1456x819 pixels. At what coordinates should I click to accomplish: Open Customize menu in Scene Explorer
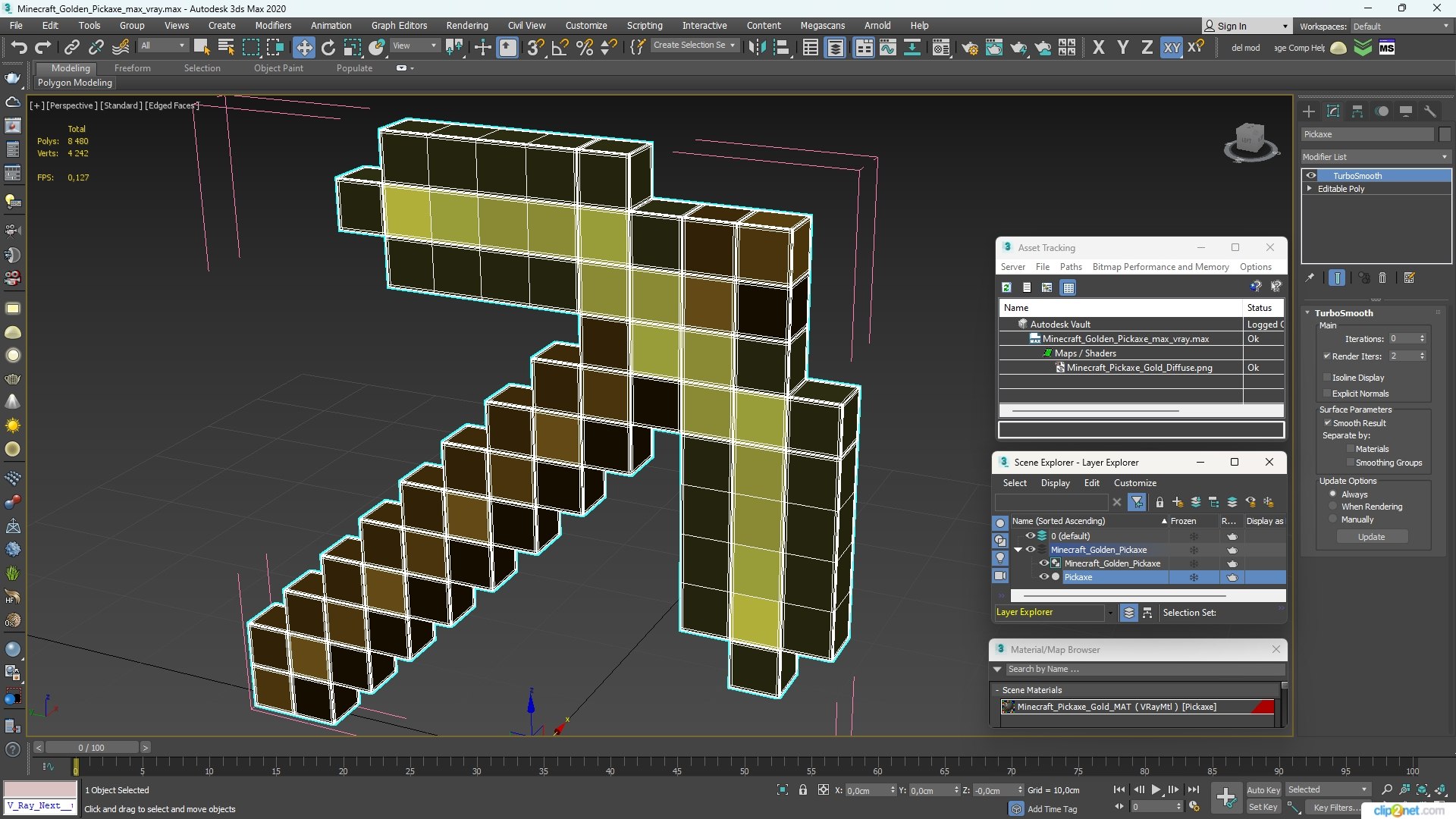tap(1135, 483)
